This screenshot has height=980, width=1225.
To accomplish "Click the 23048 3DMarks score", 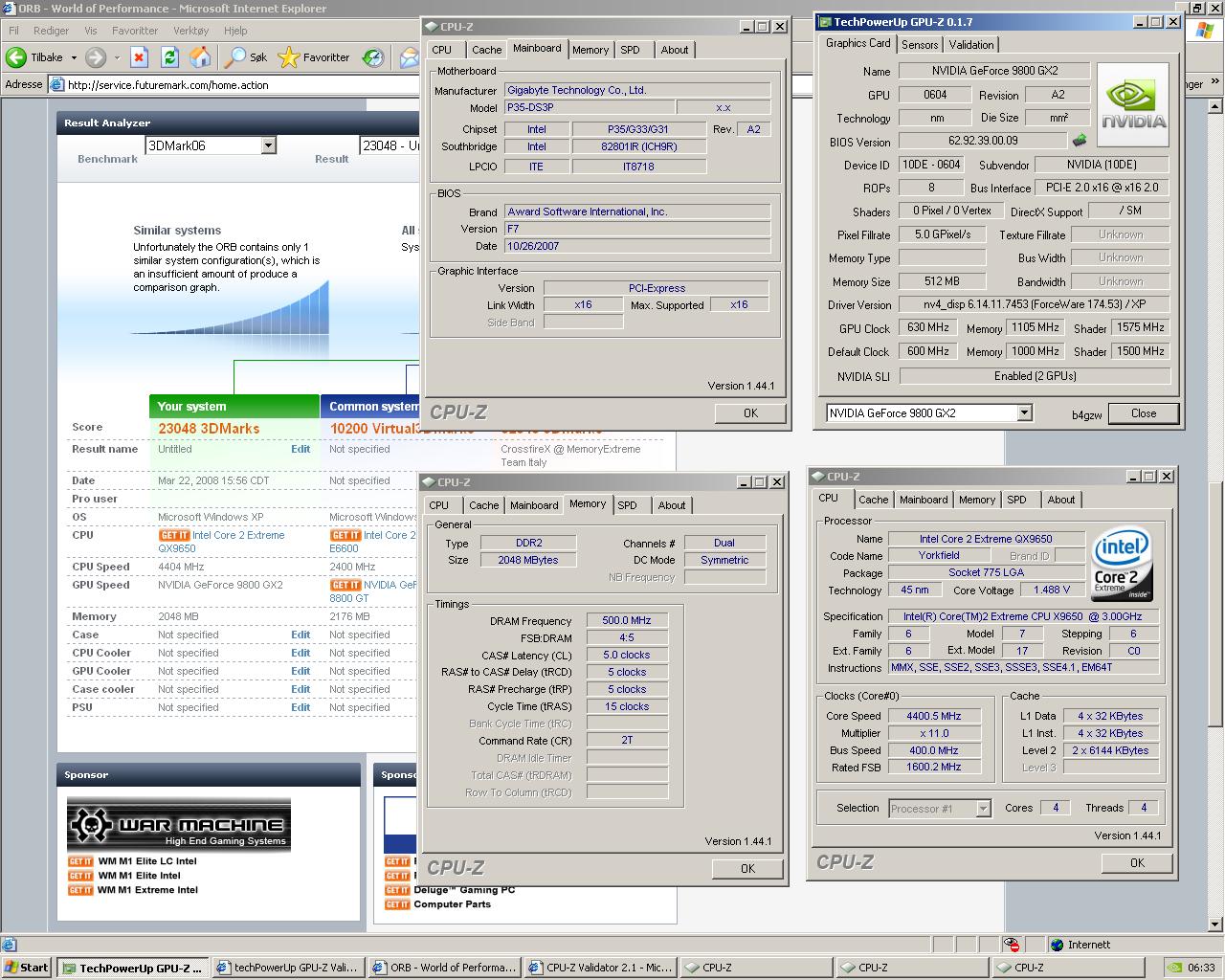I will point(209,429).
